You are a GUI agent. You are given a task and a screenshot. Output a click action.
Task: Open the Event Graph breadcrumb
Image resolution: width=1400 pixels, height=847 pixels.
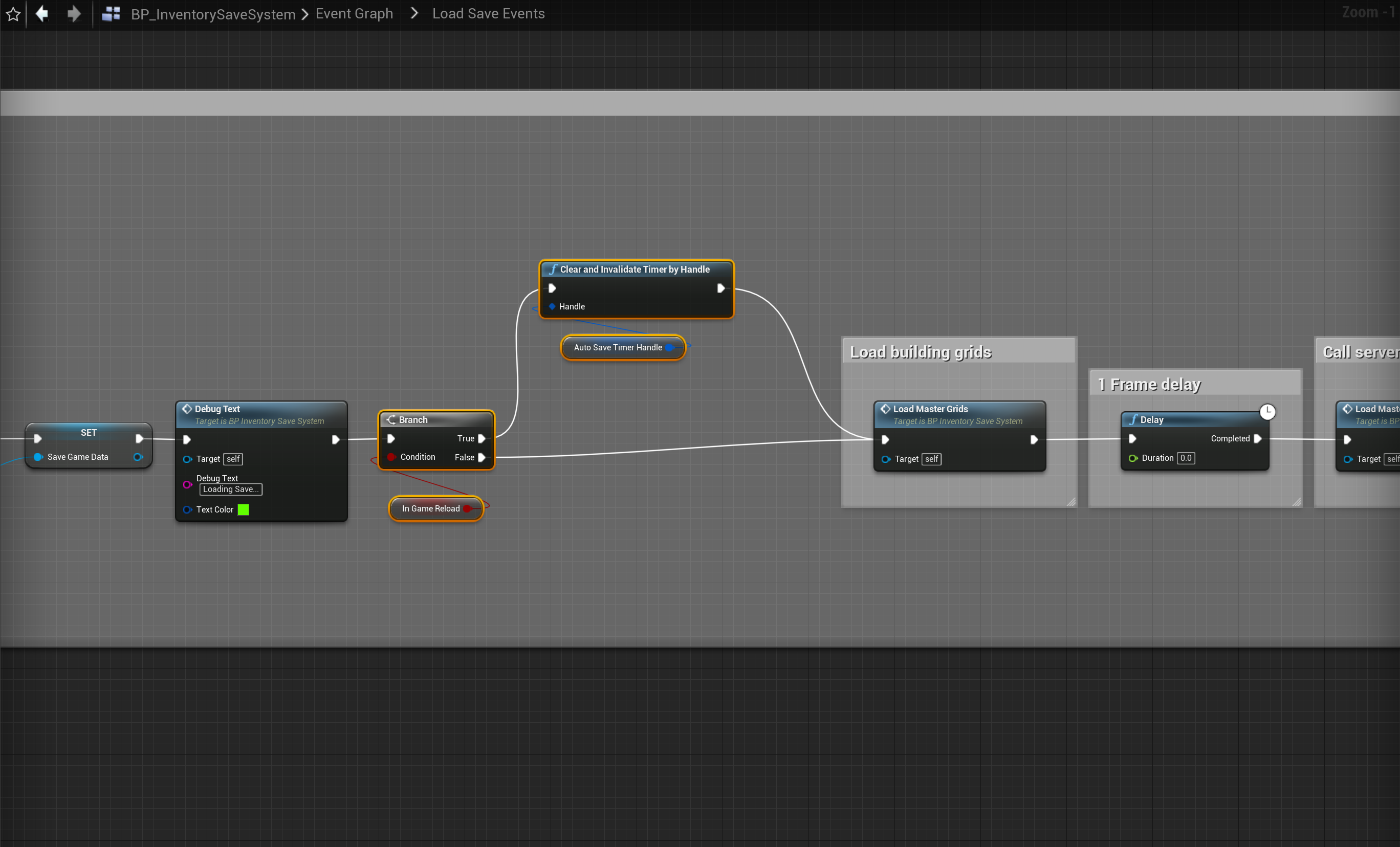(x=354, y=14)
